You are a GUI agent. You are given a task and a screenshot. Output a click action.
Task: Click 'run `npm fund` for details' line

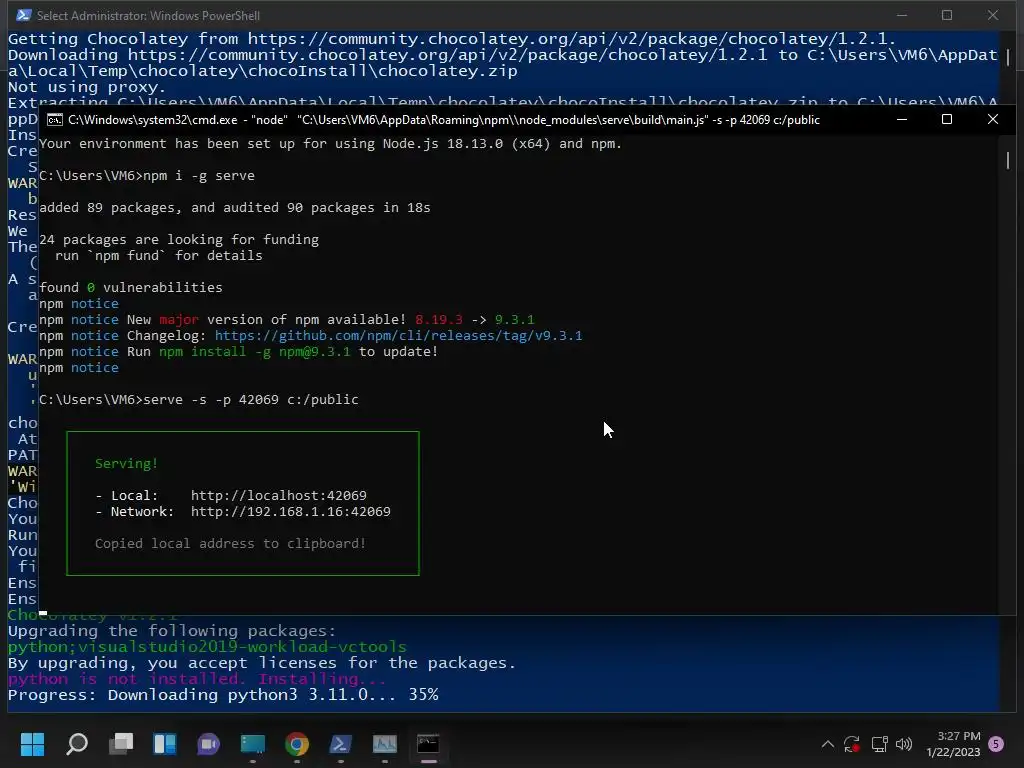[159, 255]
